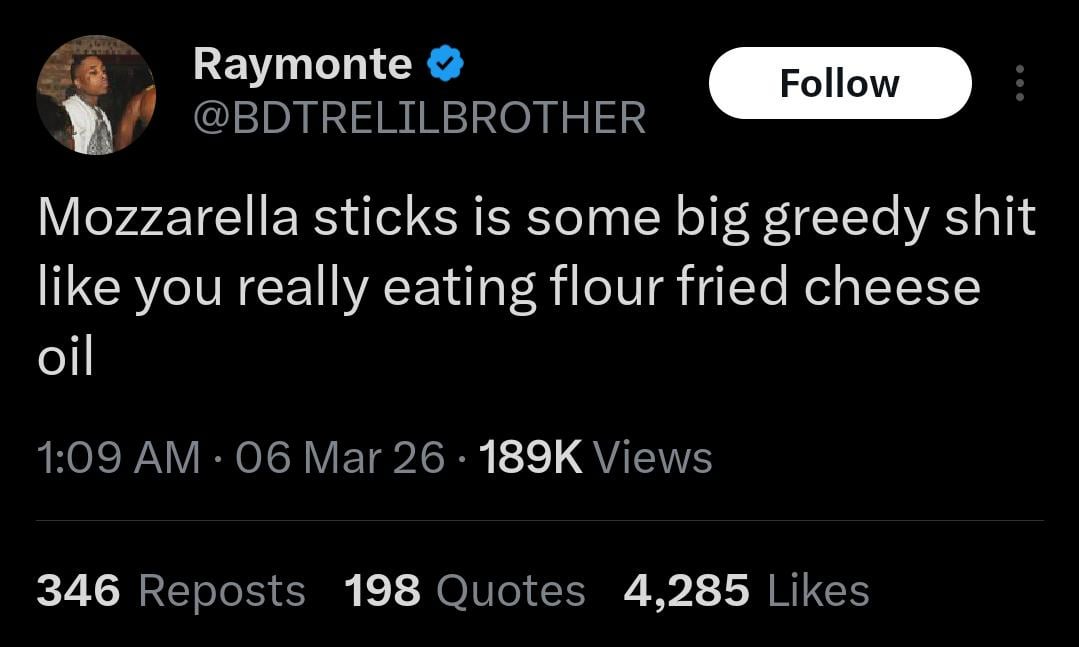The image size is (1079, 647).
Task: Open the three-dot more options menu
Action: [1019, 83]
